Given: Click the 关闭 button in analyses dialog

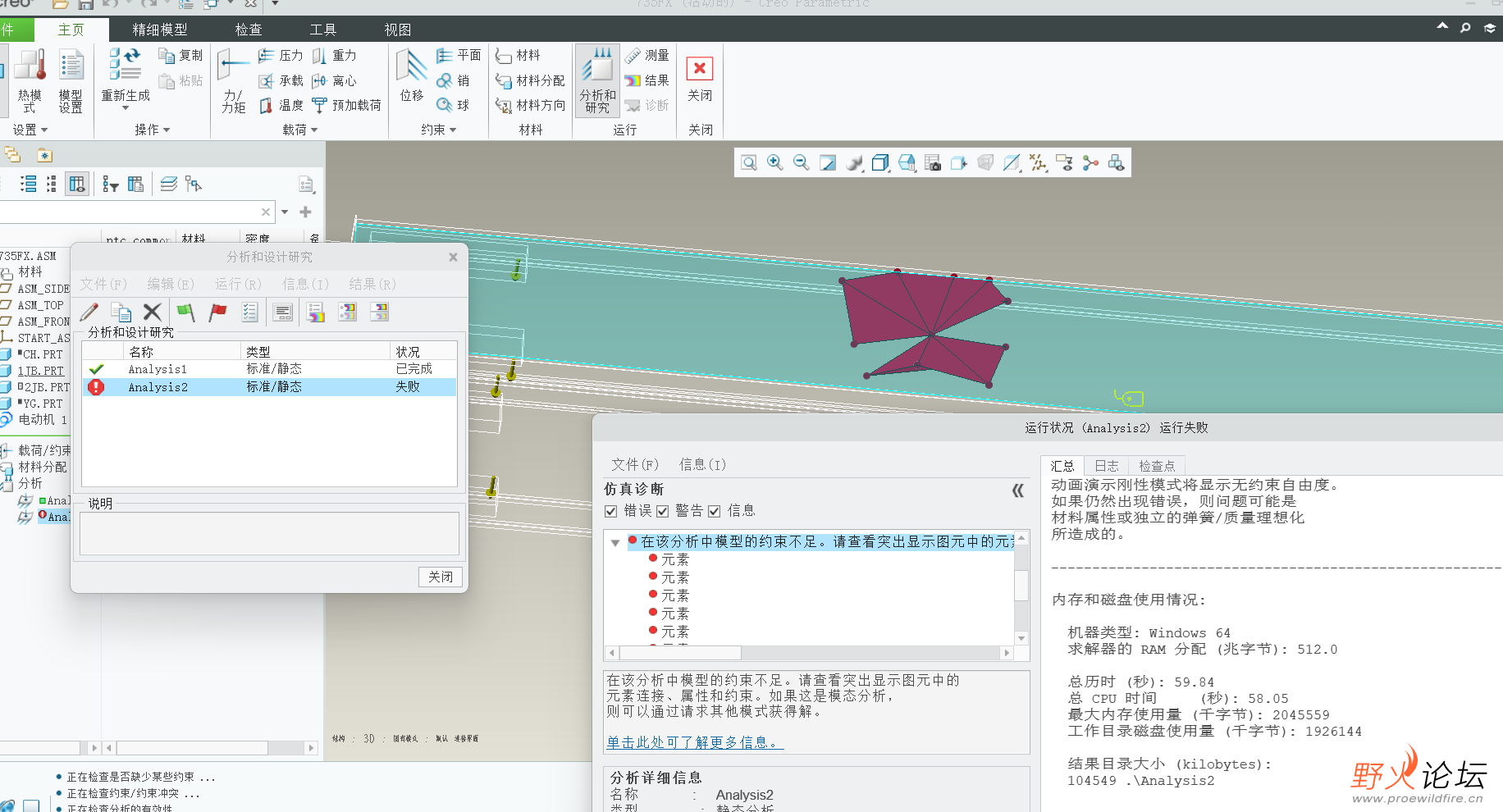Looking at the screenshot, I should tap(441, 577).
